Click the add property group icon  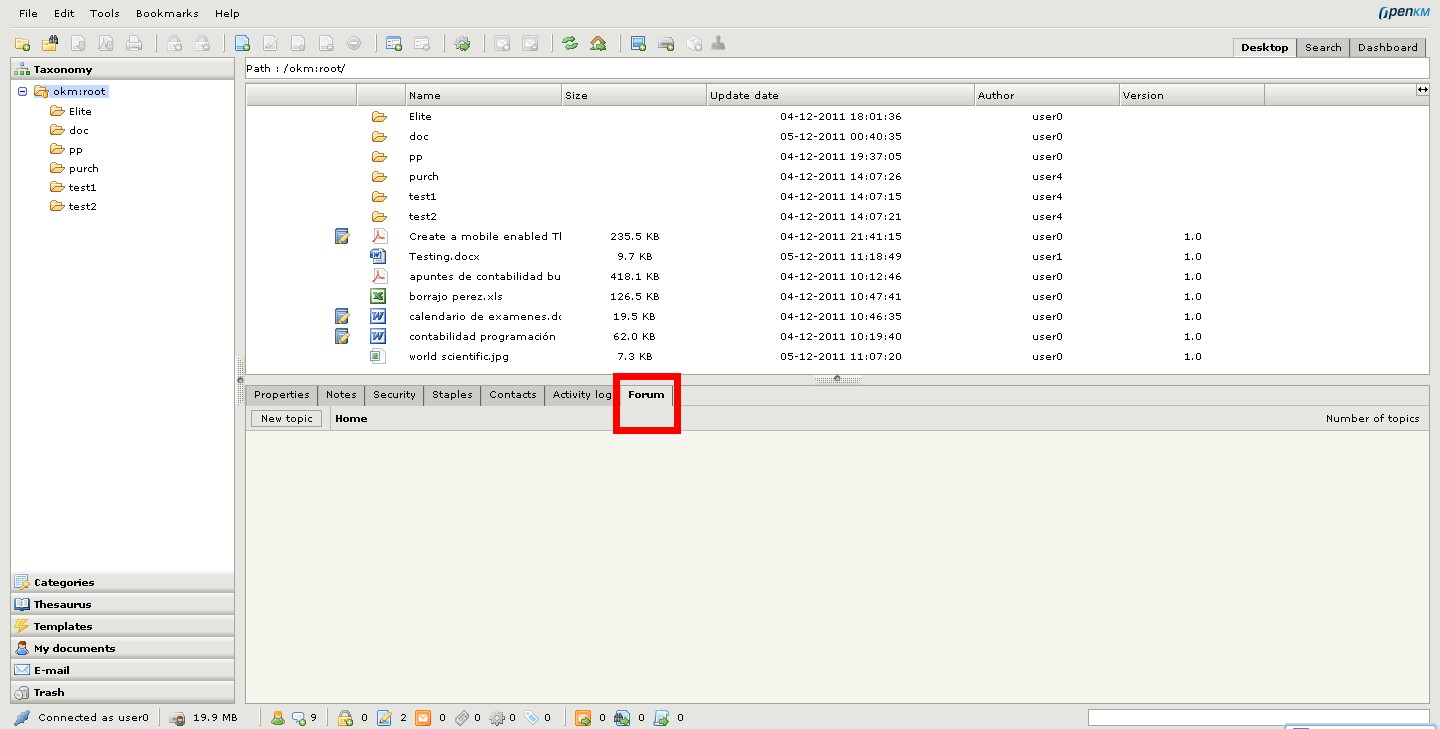point(394,44)
